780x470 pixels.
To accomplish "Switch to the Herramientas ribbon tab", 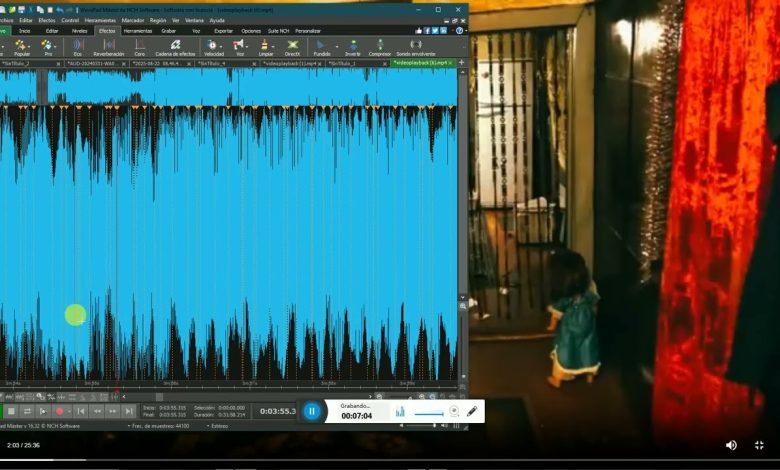I will point(138,31).
